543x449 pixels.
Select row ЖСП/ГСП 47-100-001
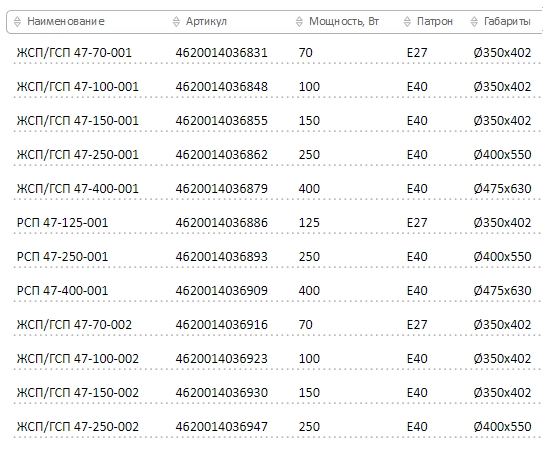tap(277, 87)
